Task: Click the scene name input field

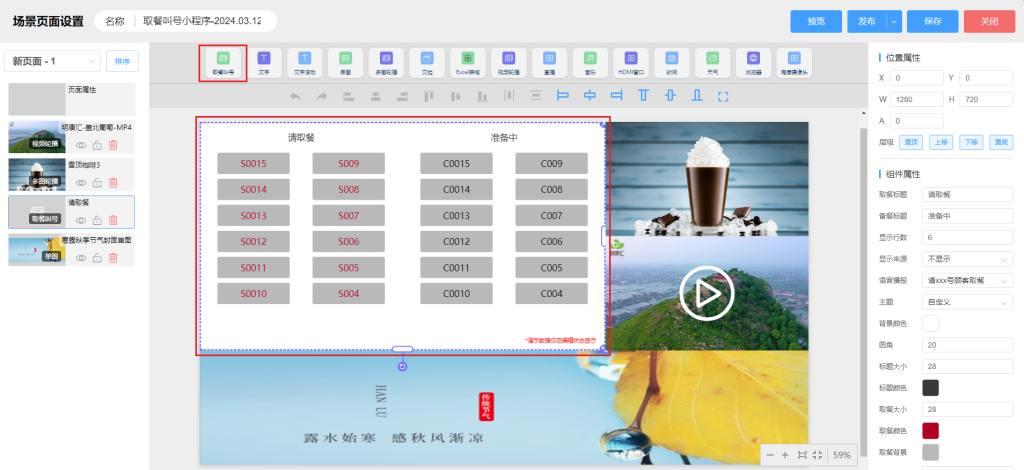Action: coord(202,21)
